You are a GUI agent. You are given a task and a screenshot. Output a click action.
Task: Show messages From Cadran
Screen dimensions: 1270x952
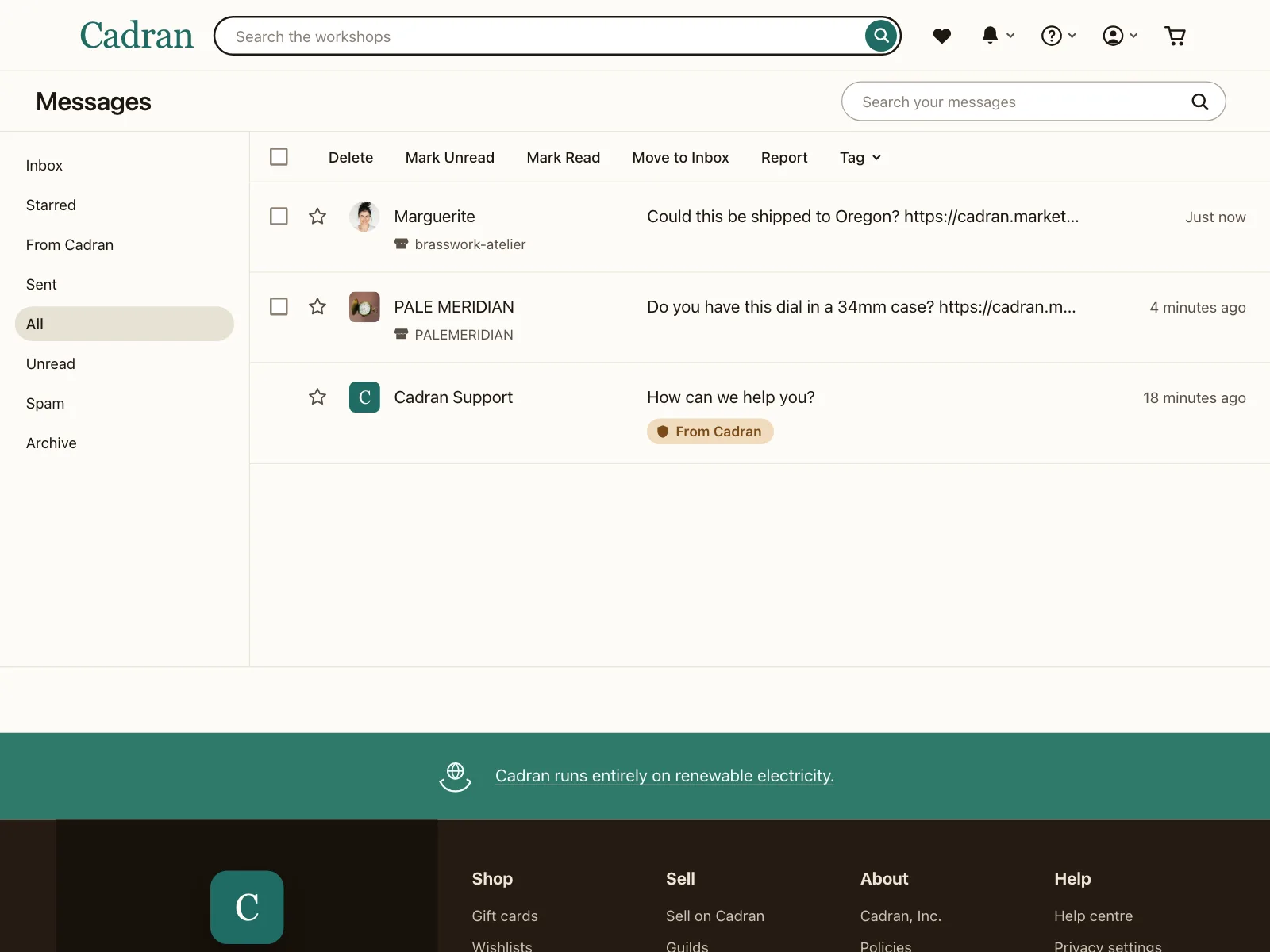click(125, 245)
